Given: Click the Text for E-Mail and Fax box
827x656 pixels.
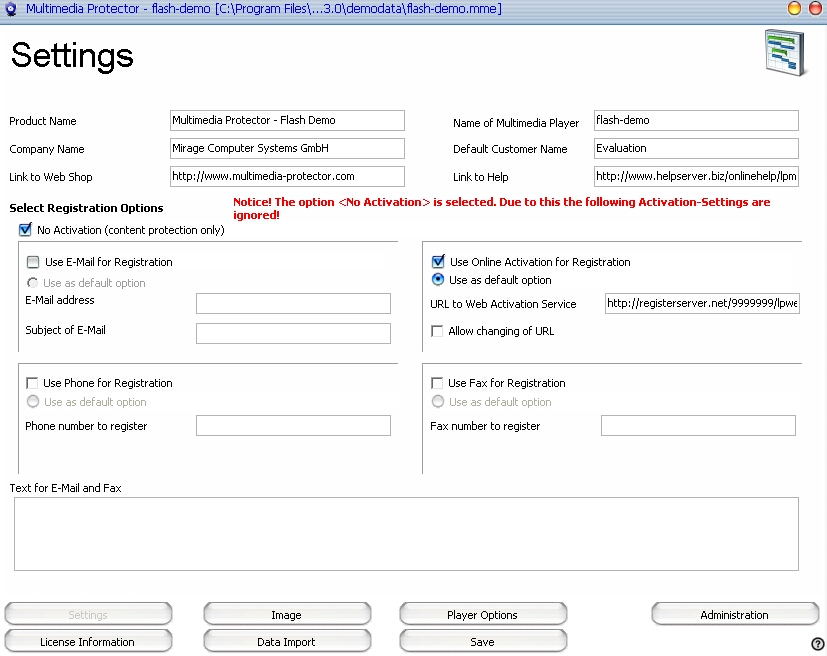Looking at the screenshot, I should tap(406, 533).
